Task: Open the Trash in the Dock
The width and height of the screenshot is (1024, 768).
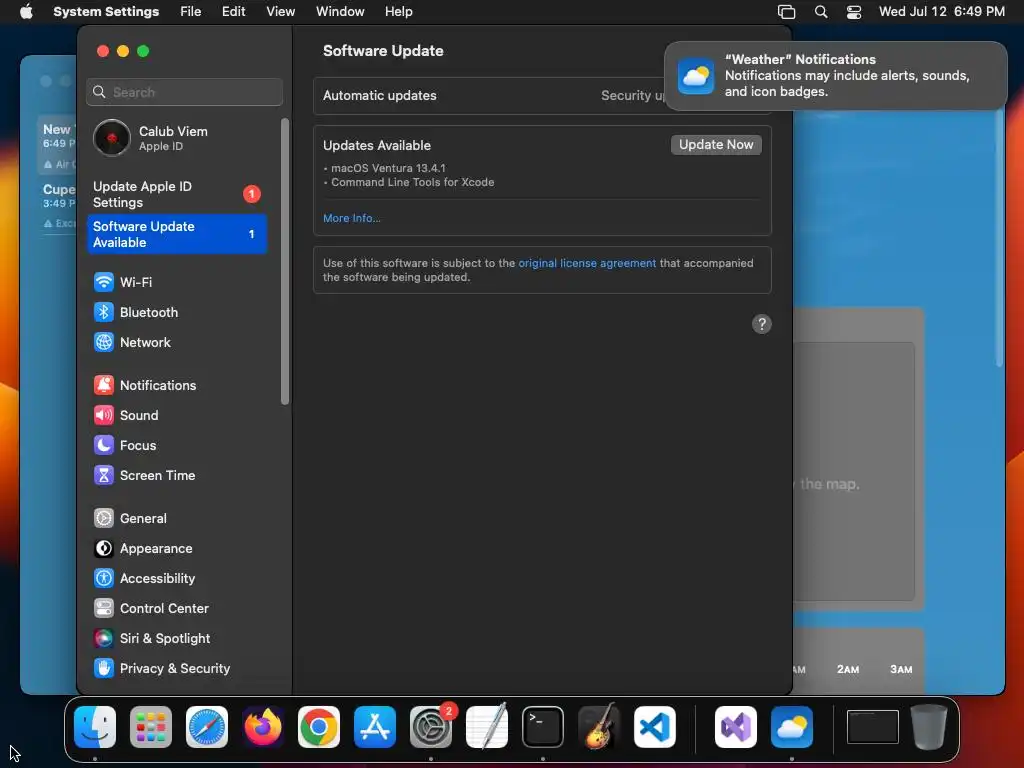Action: pyautogui.click(x=929, y=727)
